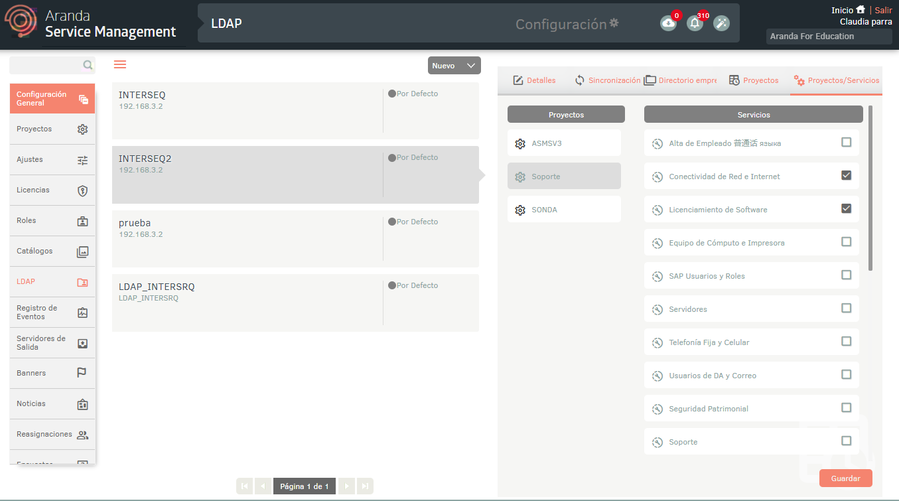Click the Roles badge icon
The height and width of the screenshot is (501, 899).
point(83,221)
